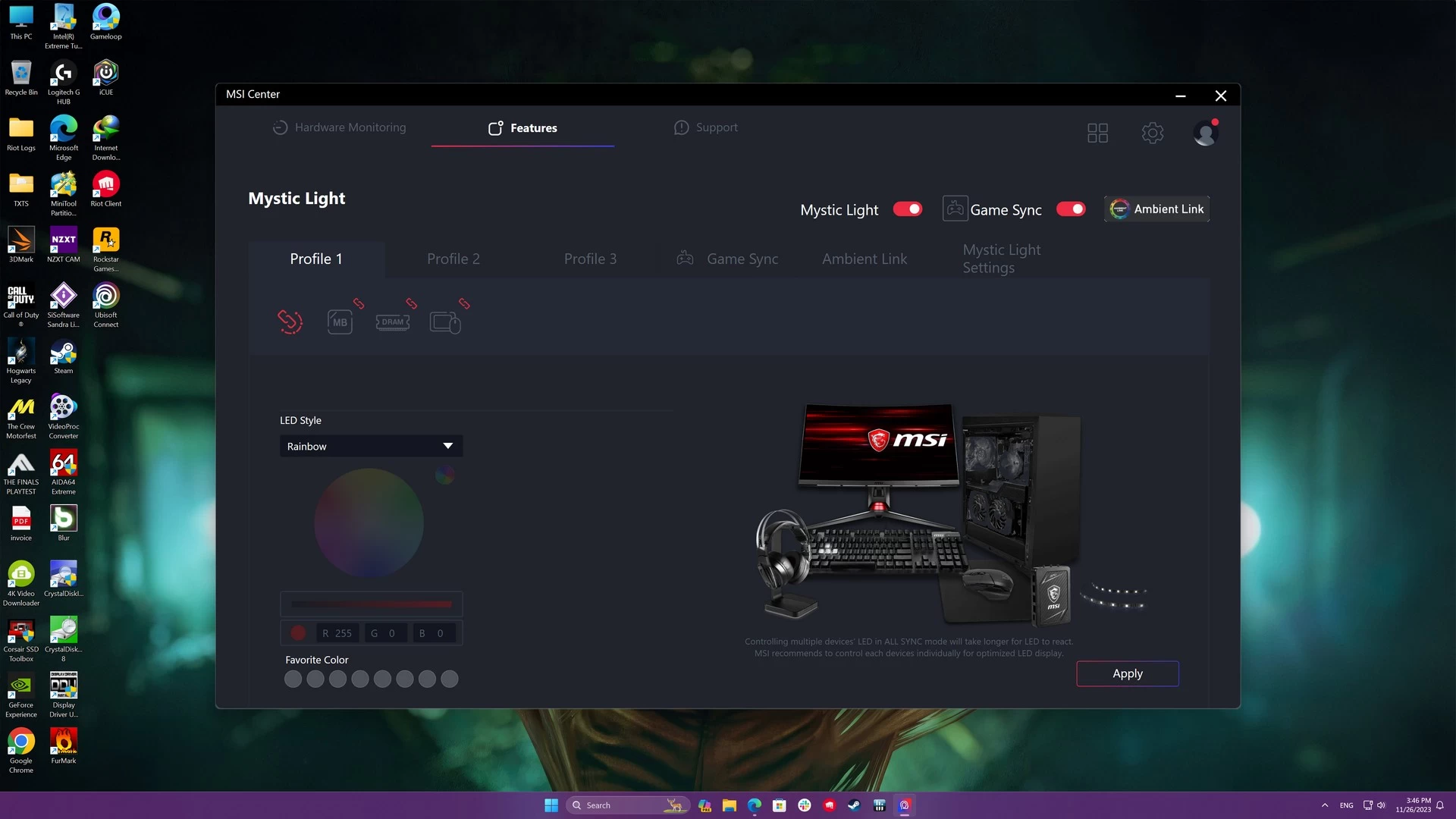The width and height of the screenshot is (1456, 819).
Task: Open Recycle Bin on desktop
Action: coord(21,78)
